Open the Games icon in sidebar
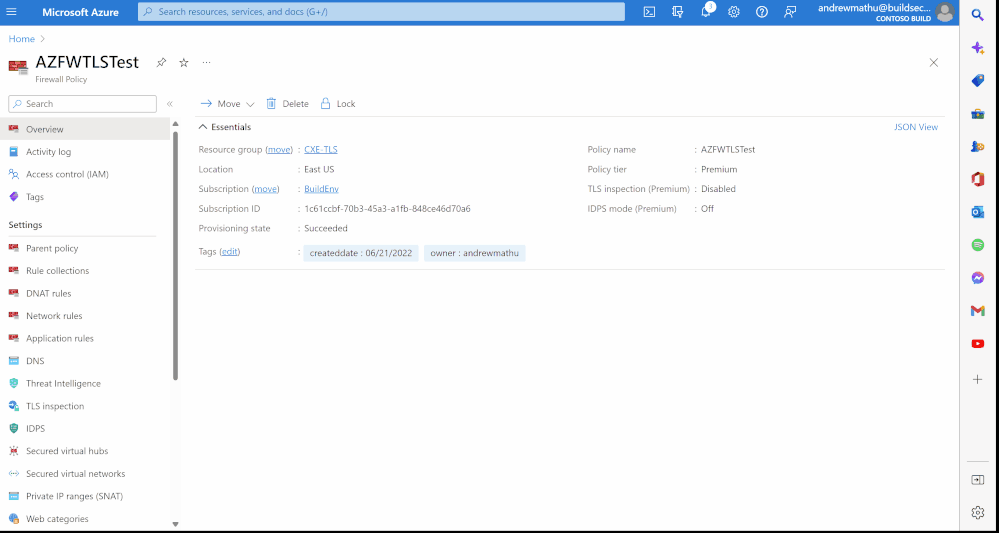999x533 pixels. 977,146
